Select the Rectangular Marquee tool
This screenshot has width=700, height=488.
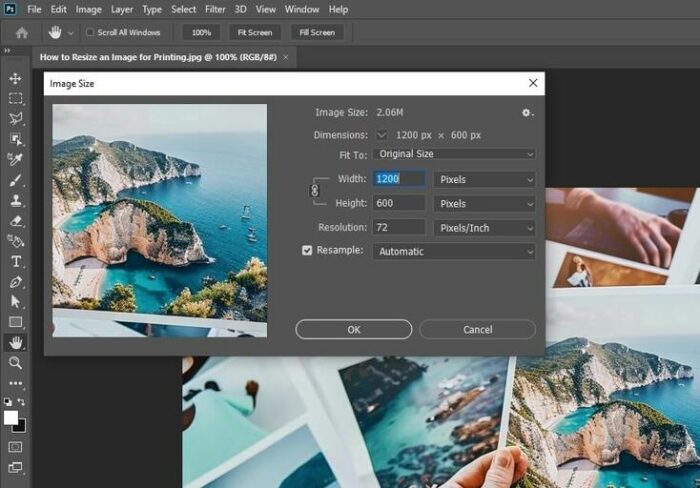(x=15, y=99)
